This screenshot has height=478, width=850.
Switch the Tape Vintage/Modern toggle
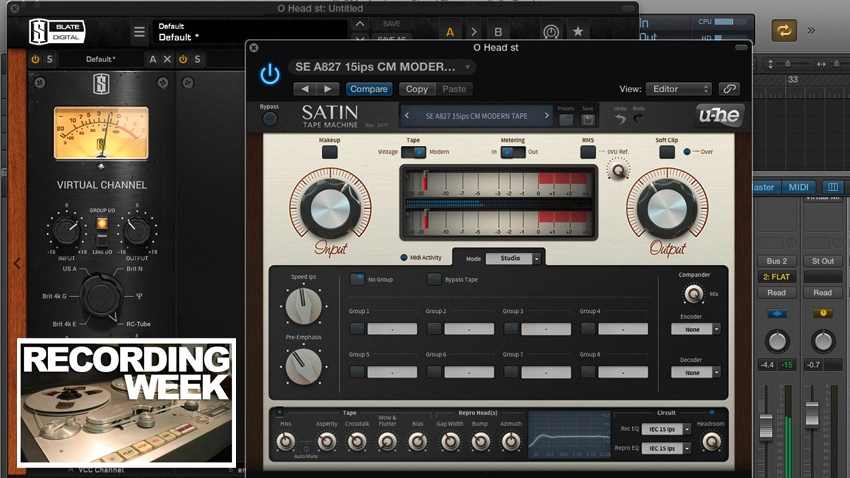(x=414, y=152)
